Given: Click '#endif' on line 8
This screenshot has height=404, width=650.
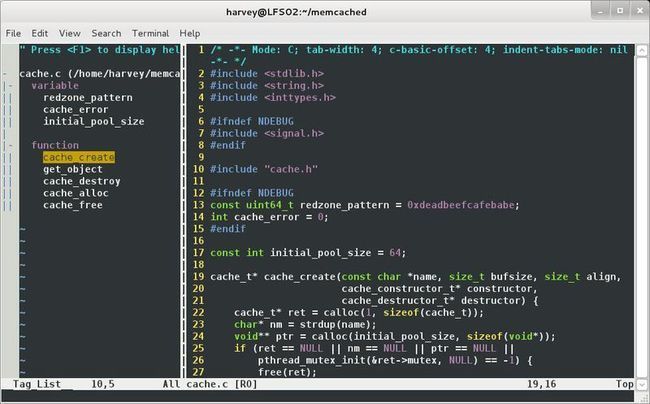Looking at the screenshot, I should click(x=228, y=145).
